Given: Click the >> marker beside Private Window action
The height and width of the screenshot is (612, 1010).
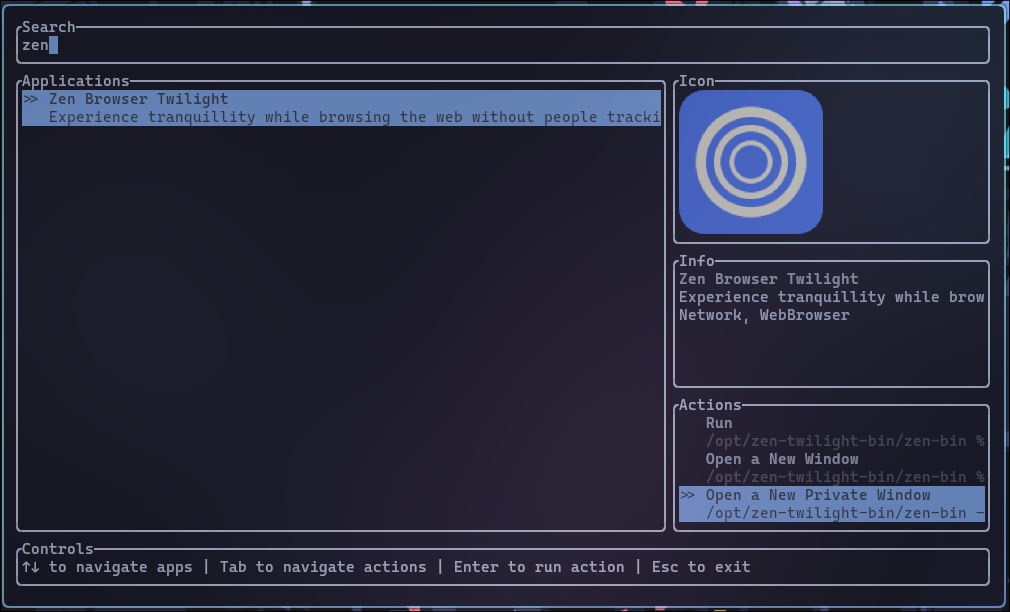Looking at the screenshot, I should coord(687,495).
